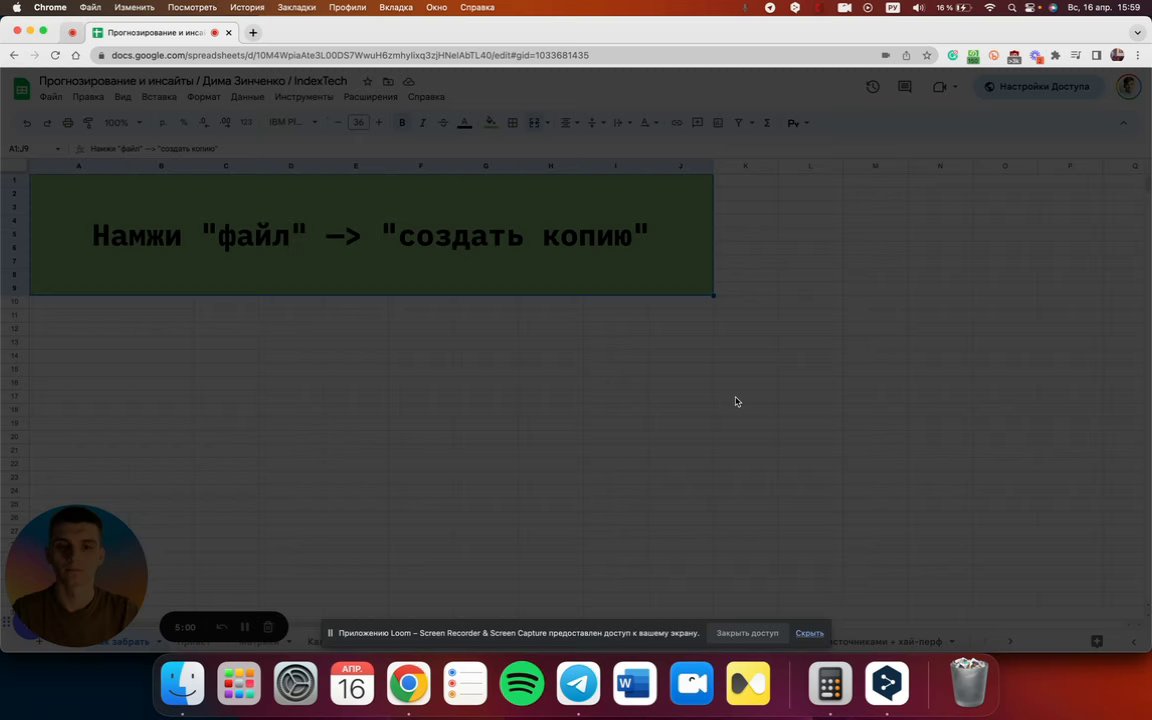Increase font size with plus button
The width and height of the screenshot is (1152, 720).
(x=379, y=123)
